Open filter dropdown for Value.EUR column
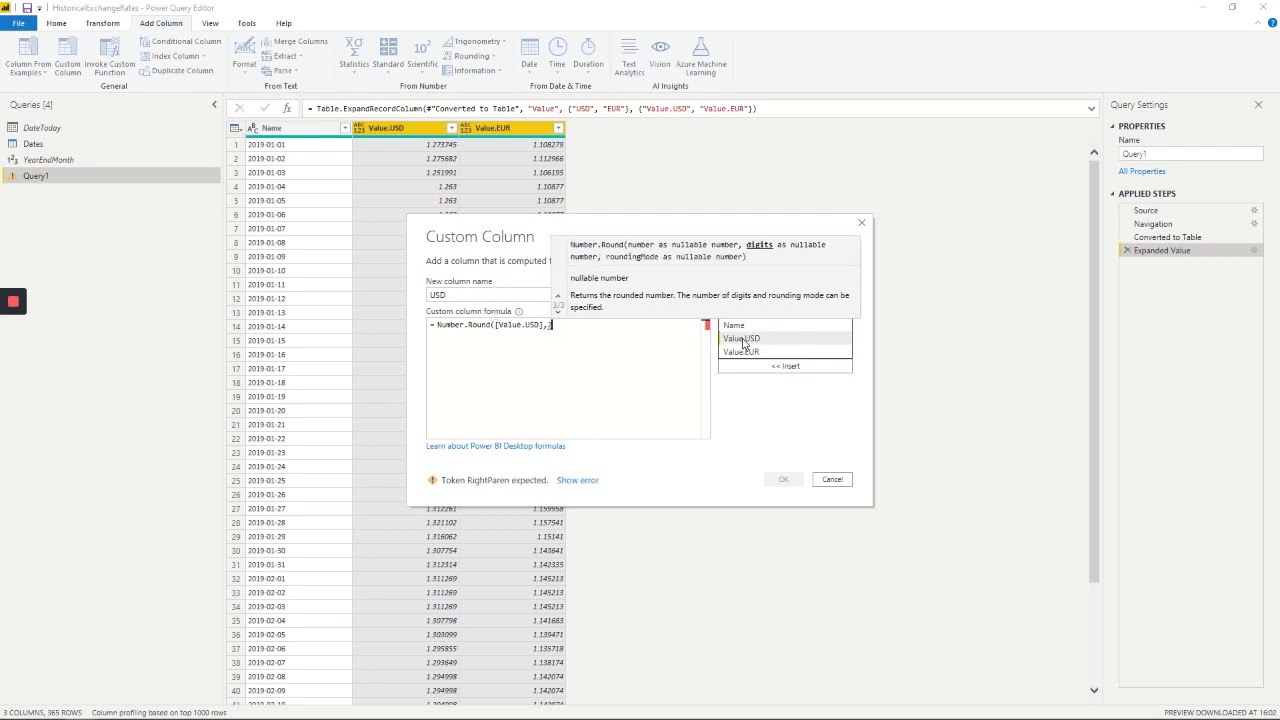 pyautogui.click(x=558, y=128)
